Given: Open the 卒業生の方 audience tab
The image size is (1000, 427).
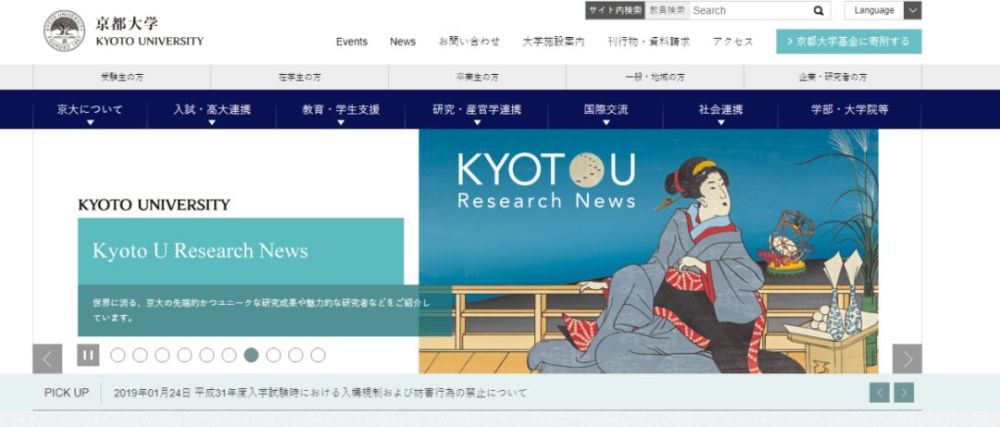Looking at the screenshot, I should coord(477,77).
